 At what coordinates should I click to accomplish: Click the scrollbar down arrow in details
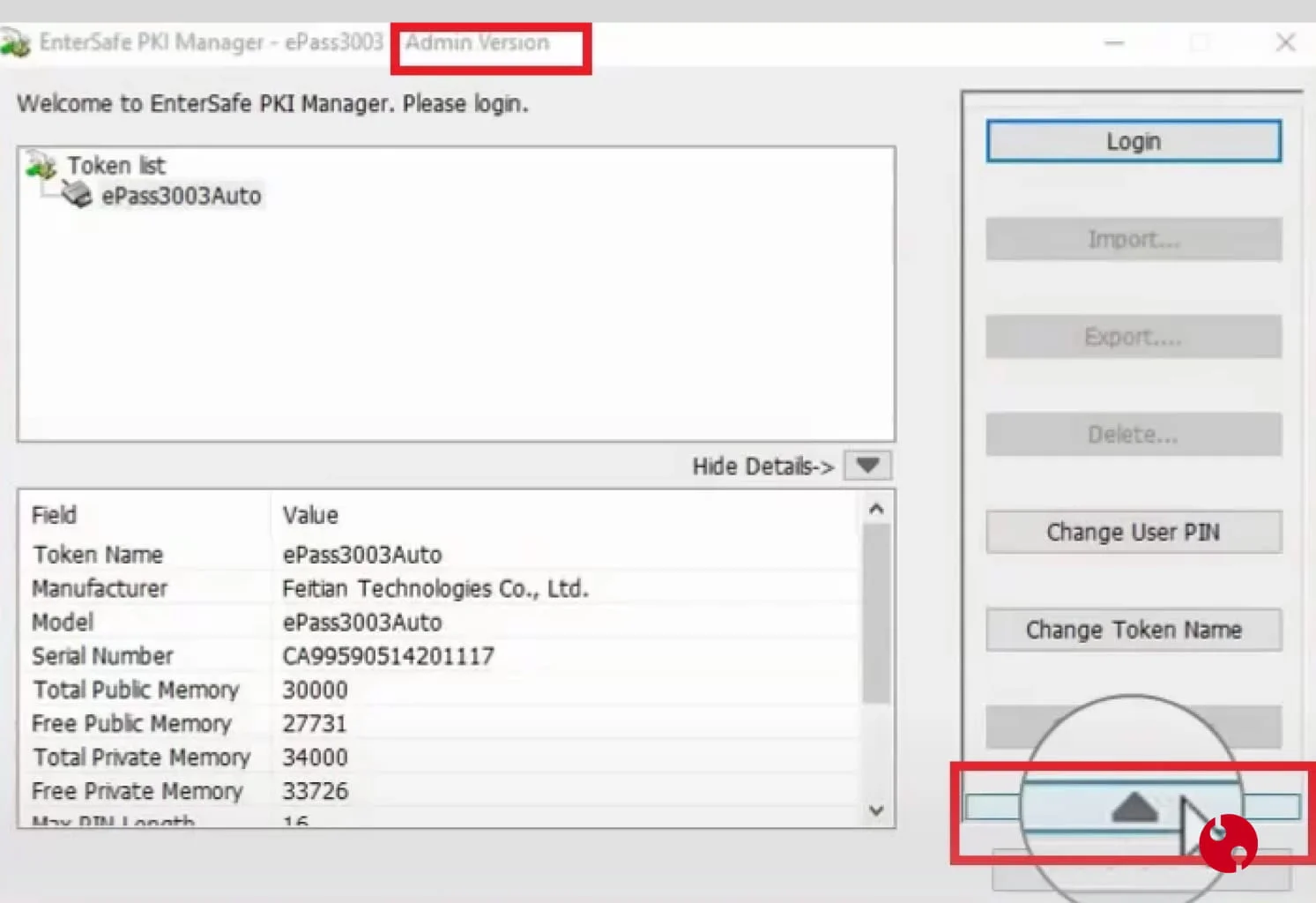pos(876,810)
